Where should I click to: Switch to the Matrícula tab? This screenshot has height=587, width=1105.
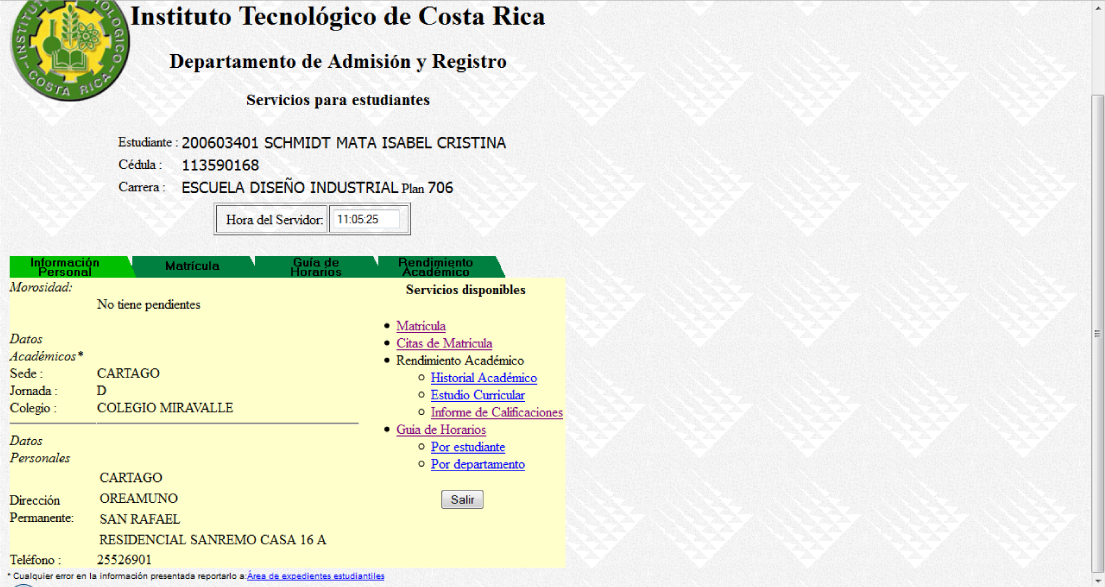[x=192, y=266]
